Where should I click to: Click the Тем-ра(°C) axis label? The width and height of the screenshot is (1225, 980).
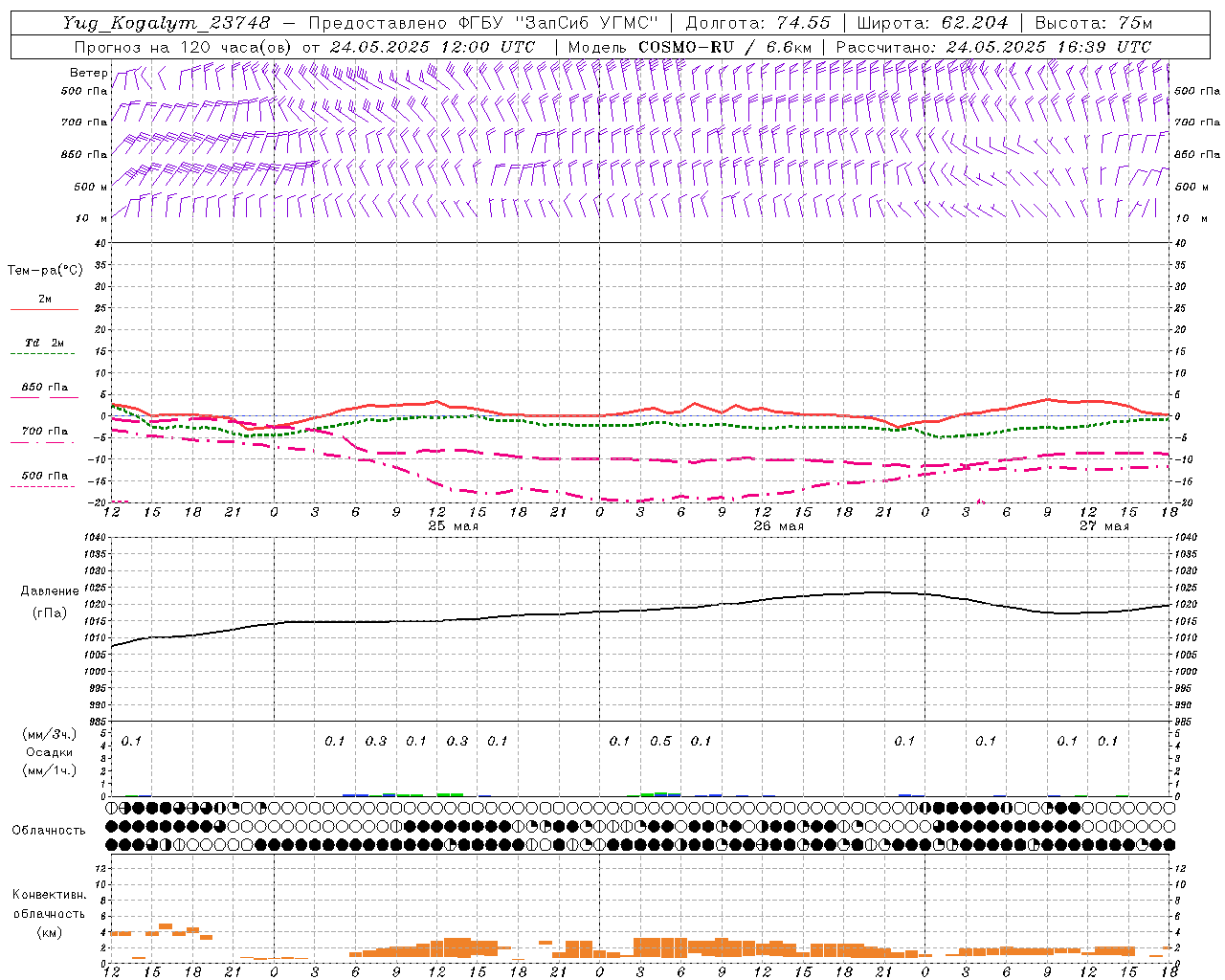[45, 271]
